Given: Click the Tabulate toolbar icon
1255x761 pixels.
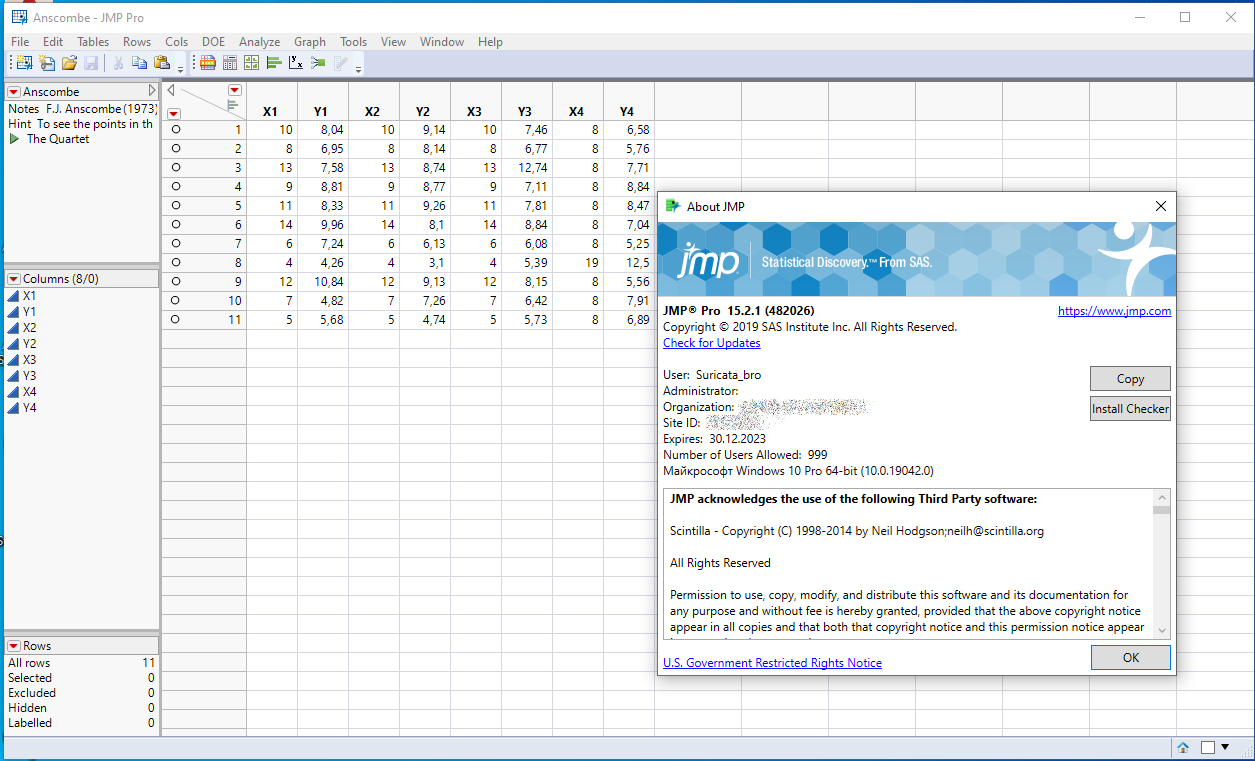Looking at the screenshot, I should tap(230, 63).
